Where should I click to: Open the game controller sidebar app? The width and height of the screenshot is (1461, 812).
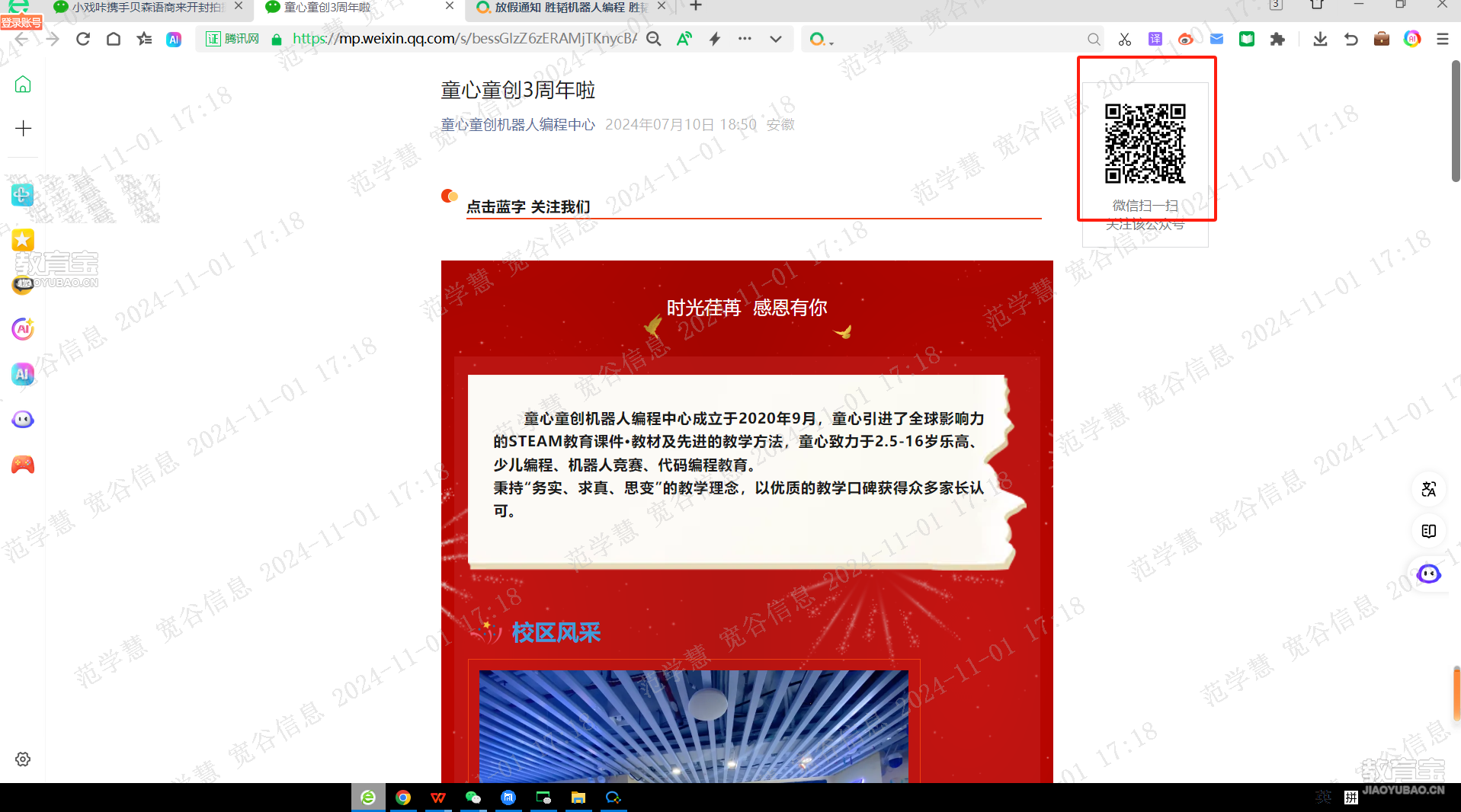pyautogui.click(x=23, y=465)
